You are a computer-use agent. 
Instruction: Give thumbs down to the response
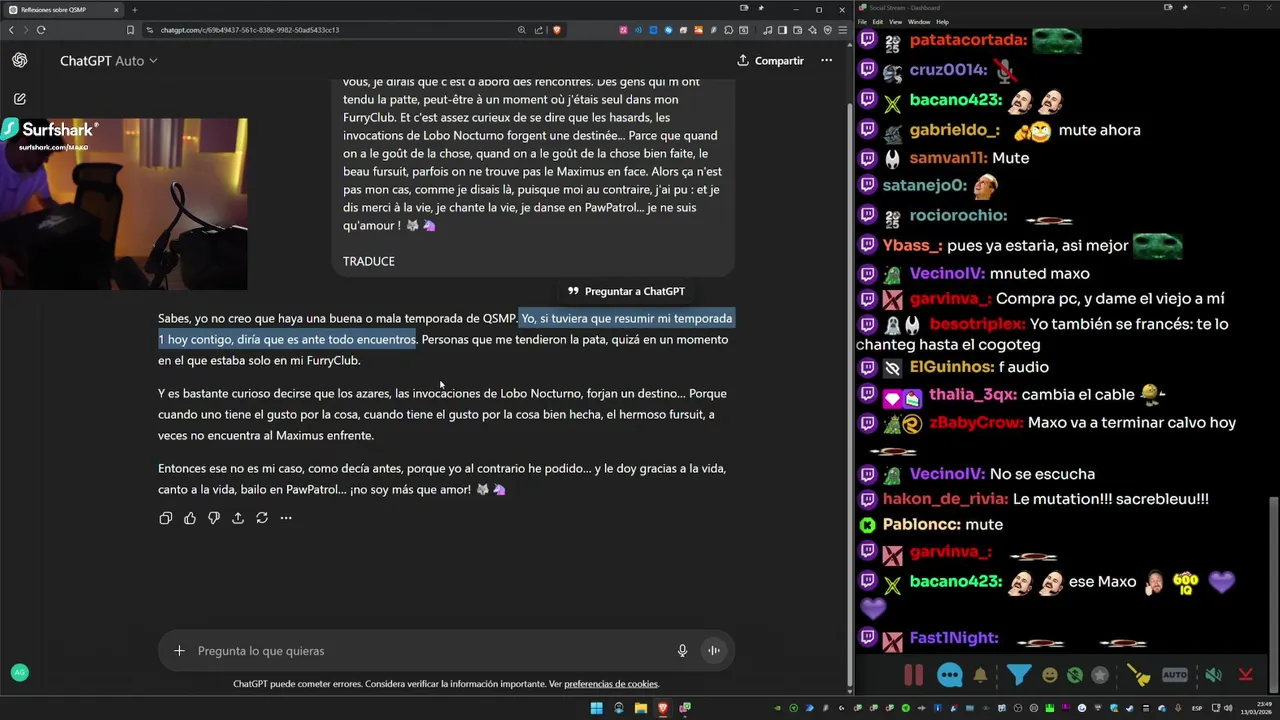click(x=214, y=518)
